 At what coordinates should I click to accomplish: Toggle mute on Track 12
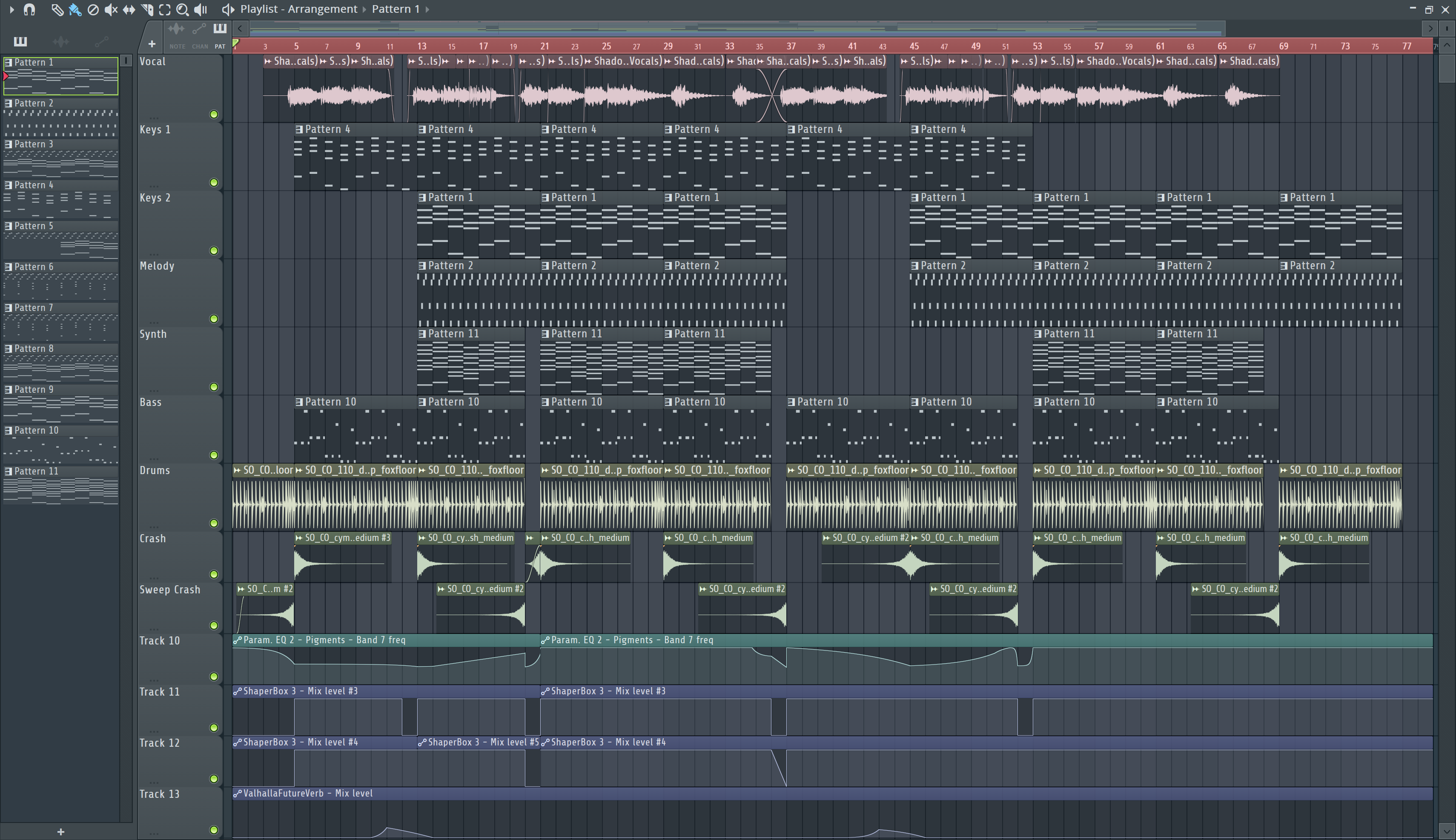[x=214, y=778]
